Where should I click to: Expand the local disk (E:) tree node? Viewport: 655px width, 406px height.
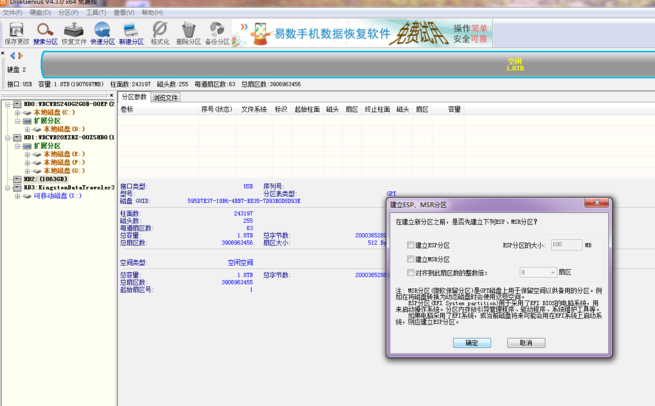tap(26, 154)
